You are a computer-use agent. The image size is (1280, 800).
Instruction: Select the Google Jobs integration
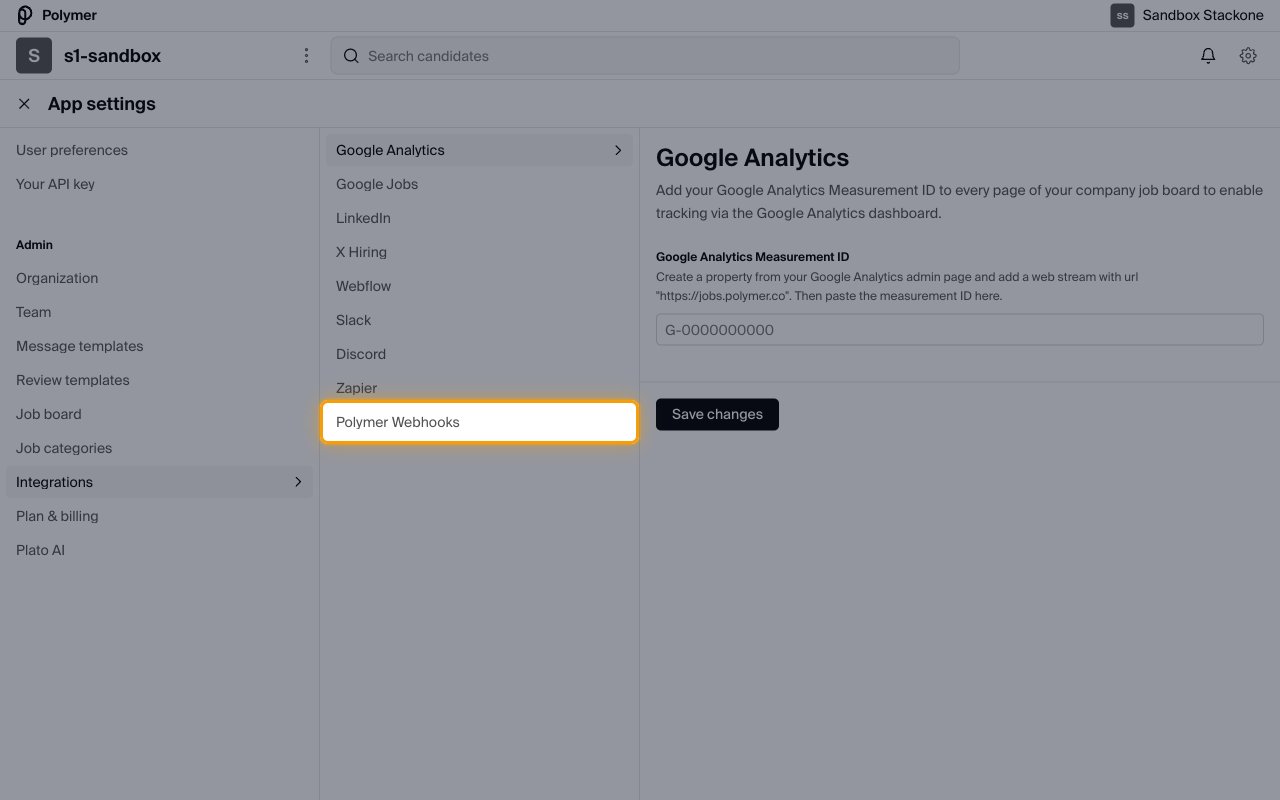(x=377, y=184)
